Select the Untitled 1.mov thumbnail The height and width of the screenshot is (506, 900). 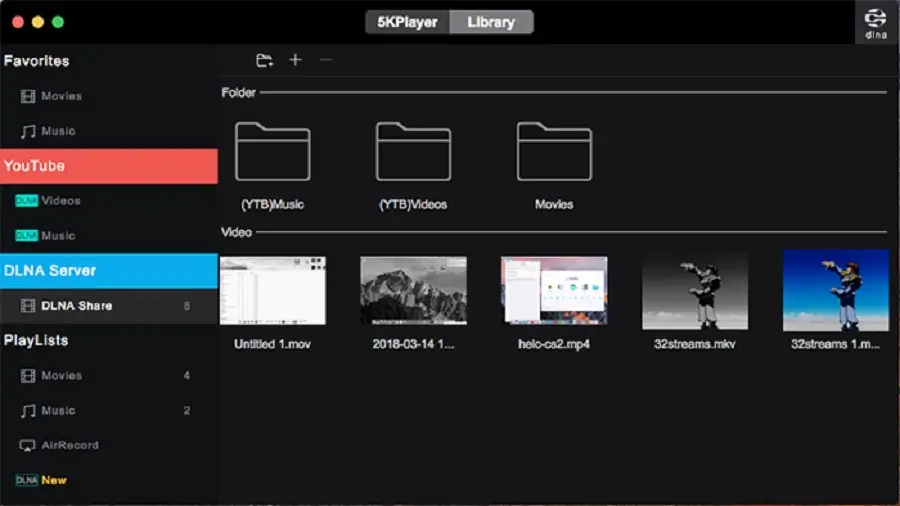point(273,291)
